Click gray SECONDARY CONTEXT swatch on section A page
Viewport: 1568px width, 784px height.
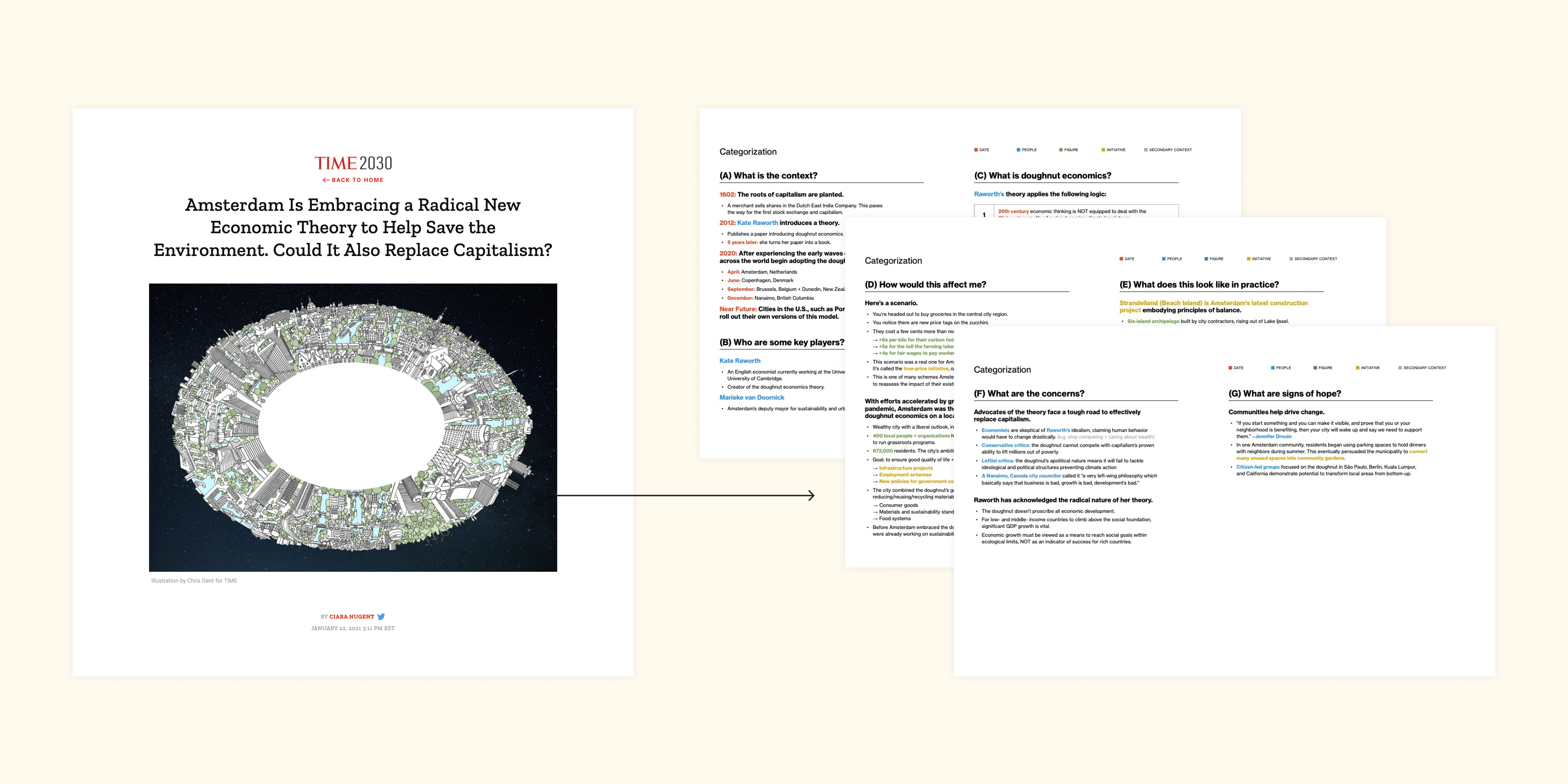pos(1146,150)
